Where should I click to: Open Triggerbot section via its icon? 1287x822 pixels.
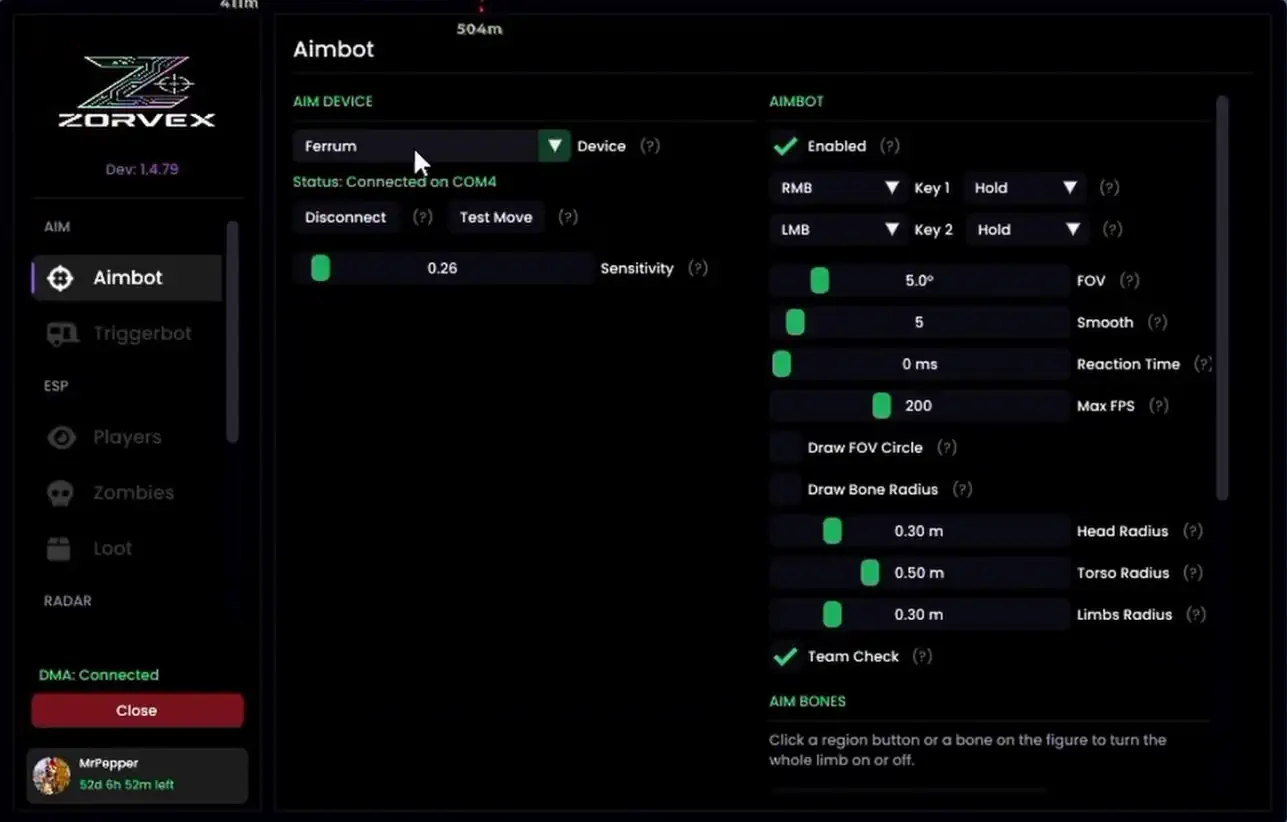click(x=61, y=334)
